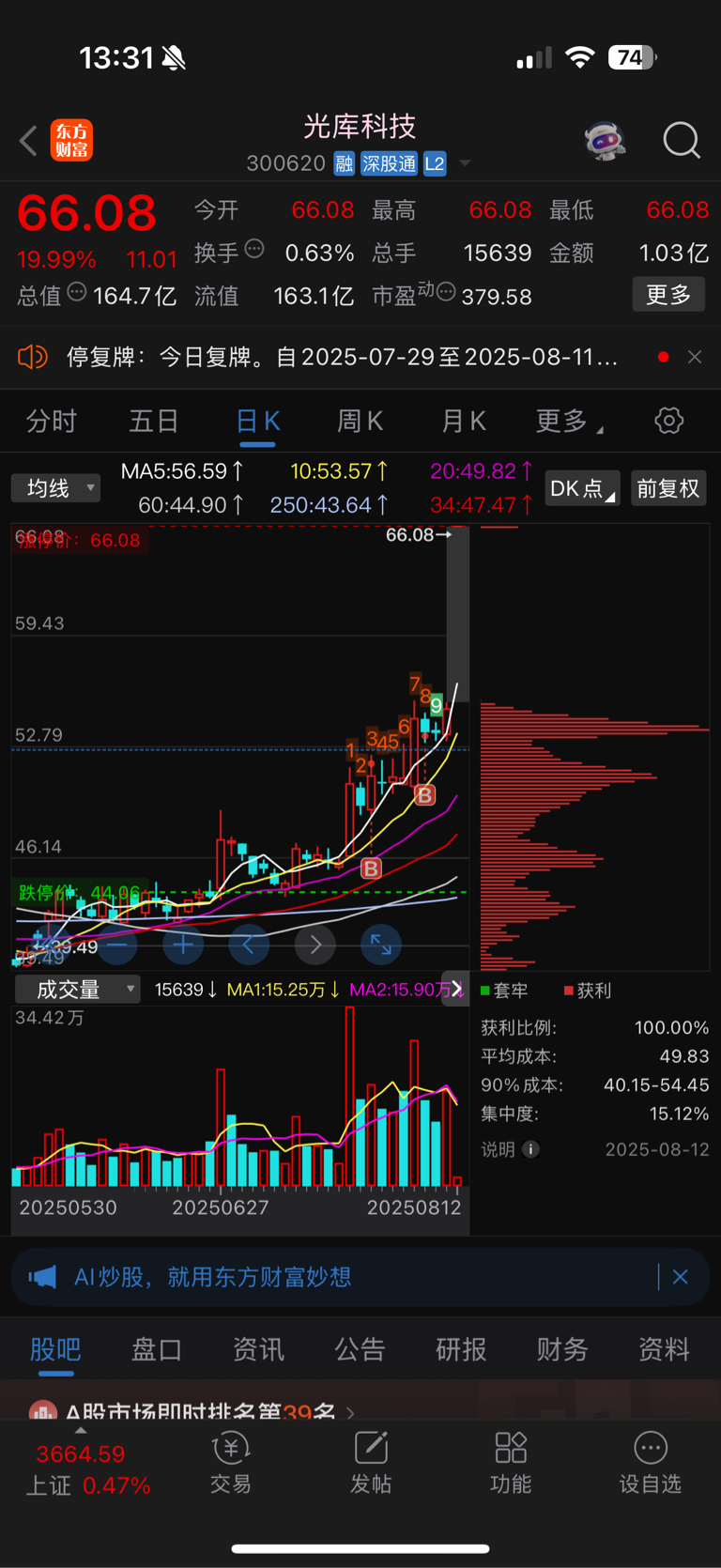Zoom out chart with minus button
Viewport: 721px width, 1568px height.
pyautogui.click(x=117, y=945)
